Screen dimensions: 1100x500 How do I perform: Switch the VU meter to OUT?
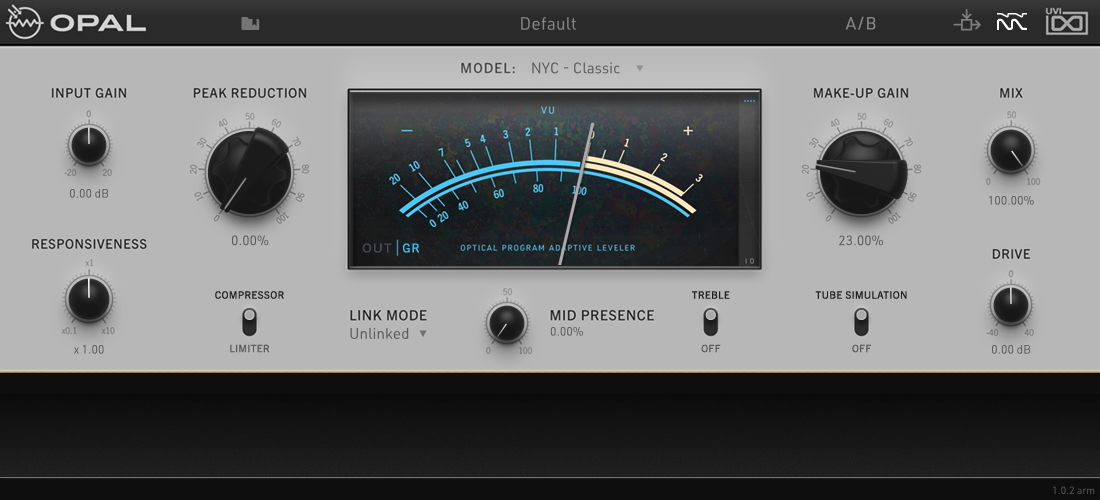377,248
